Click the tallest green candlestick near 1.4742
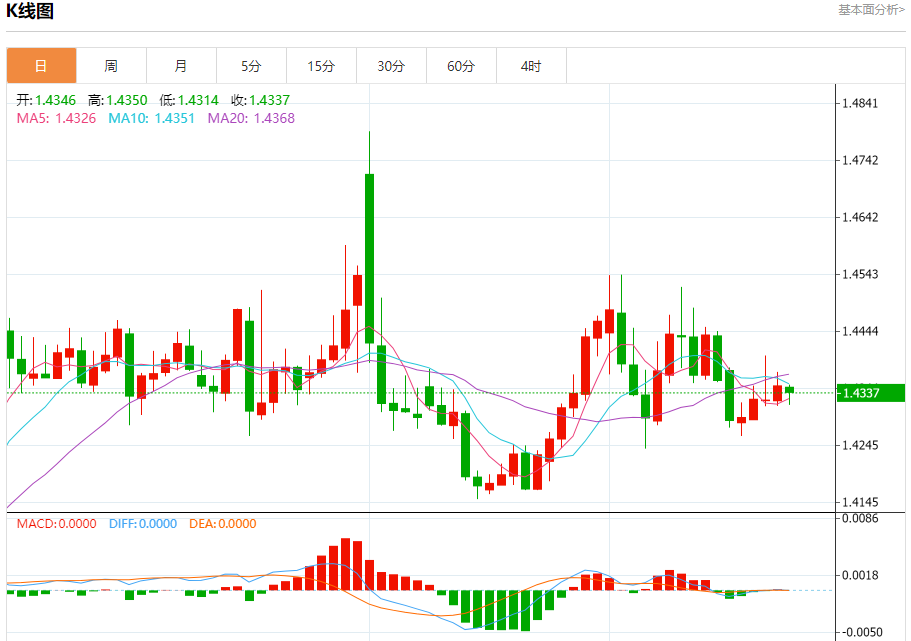The height and width of the screenshot is (641, 911). point(370,258)
